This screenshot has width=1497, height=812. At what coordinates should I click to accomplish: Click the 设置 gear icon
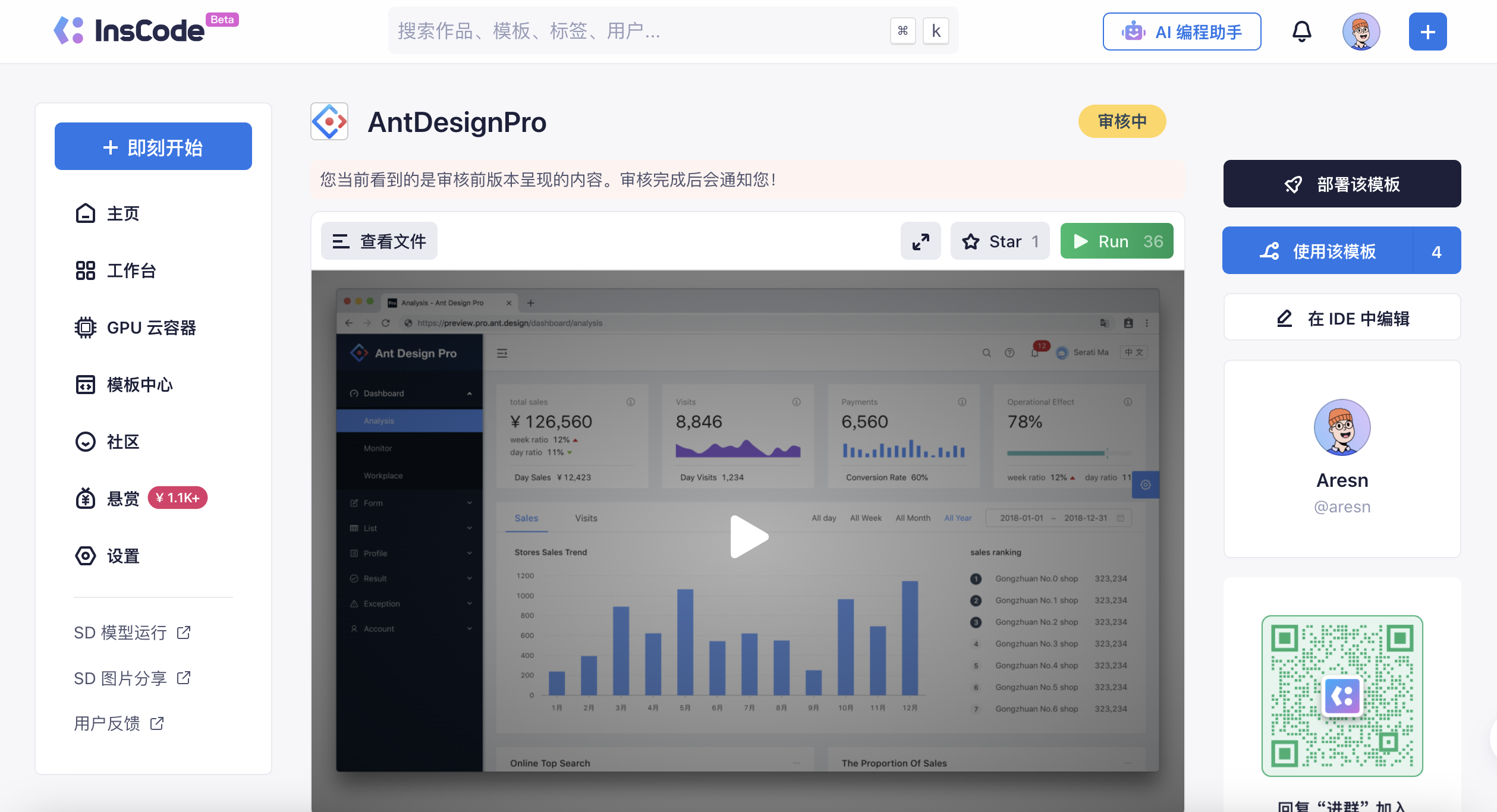pos(86,556)
